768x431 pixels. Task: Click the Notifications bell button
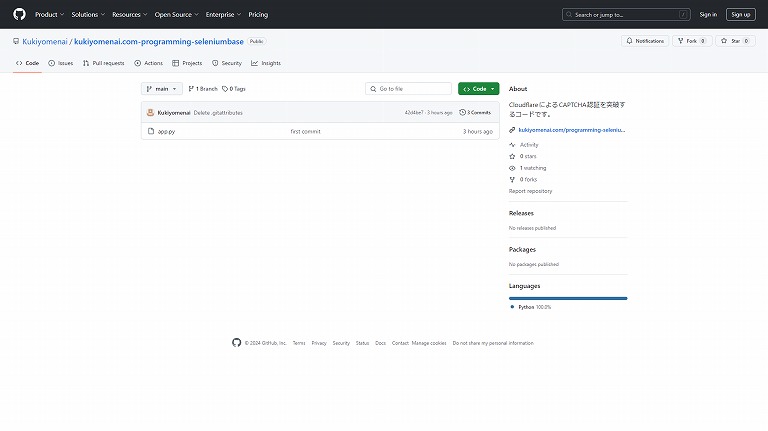point(645,41)
